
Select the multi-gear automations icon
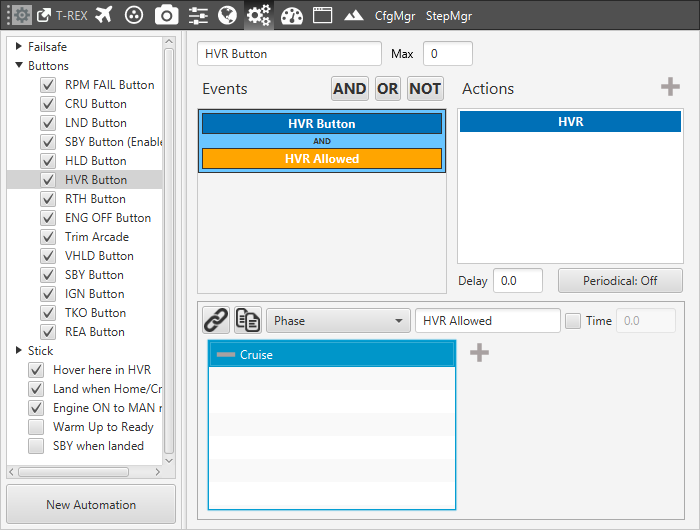(x=259, y=15)
